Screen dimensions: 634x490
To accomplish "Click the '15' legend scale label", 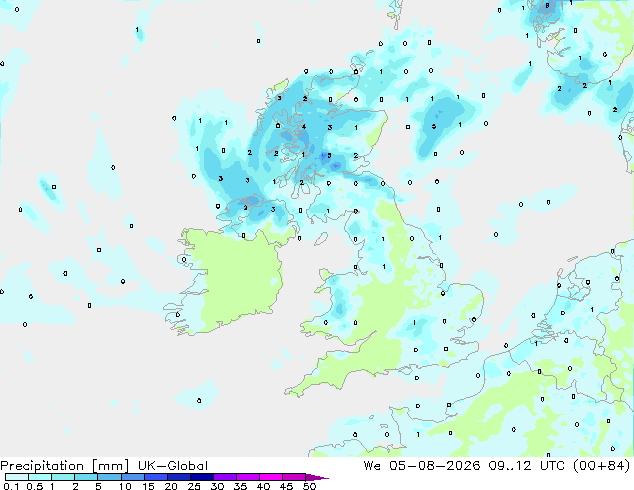I will 148,486.
